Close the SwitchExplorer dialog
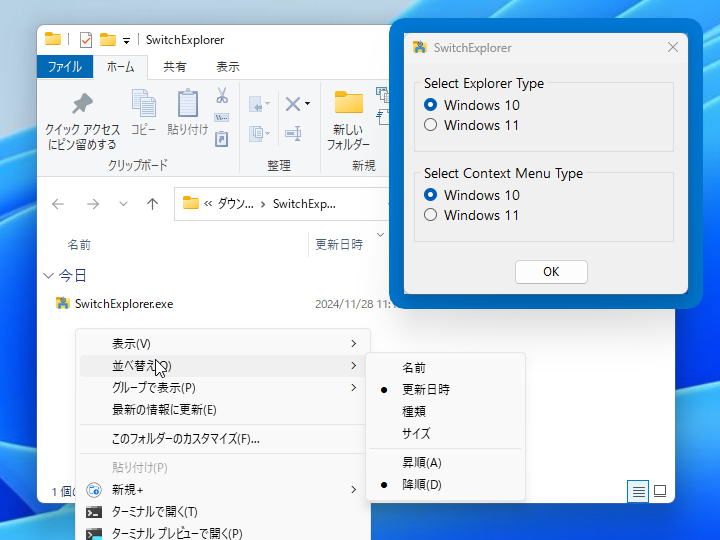 click(x=673, y=47)
